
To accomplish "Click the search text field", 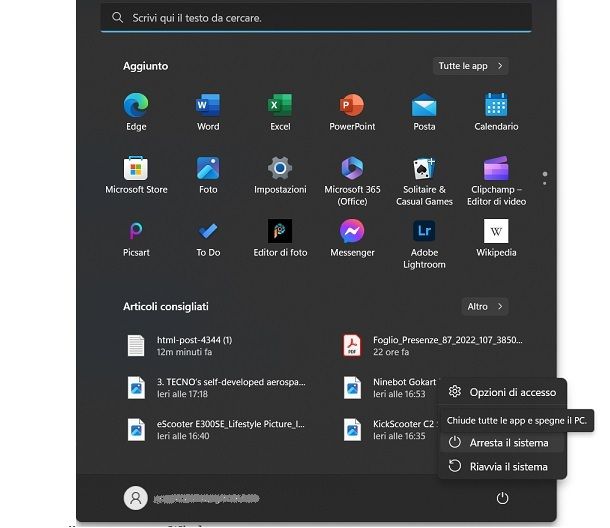I will (316, 18).
